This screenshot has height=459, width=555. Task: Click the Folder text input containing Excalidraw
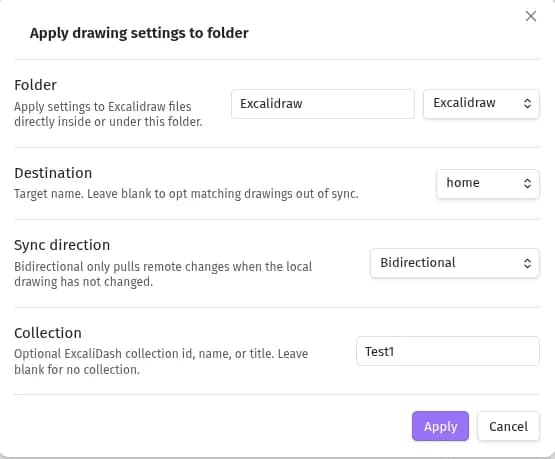coord(323,104)
